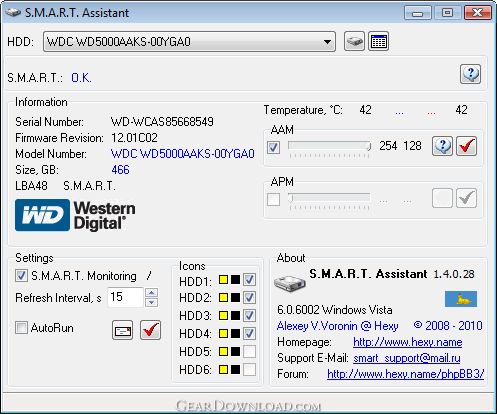The height and width of the screenshot is (414, 497).
Task: Click the hard drive logo in About
Action: tap(290, 283)
